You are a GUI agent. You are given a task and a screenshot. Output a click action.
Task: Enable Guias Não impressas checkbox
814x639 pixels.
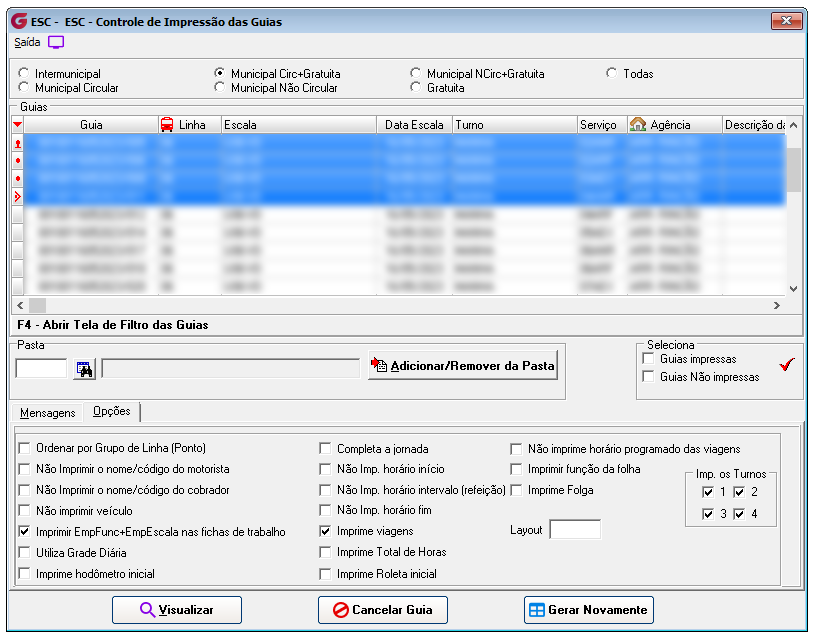point(648,376)
